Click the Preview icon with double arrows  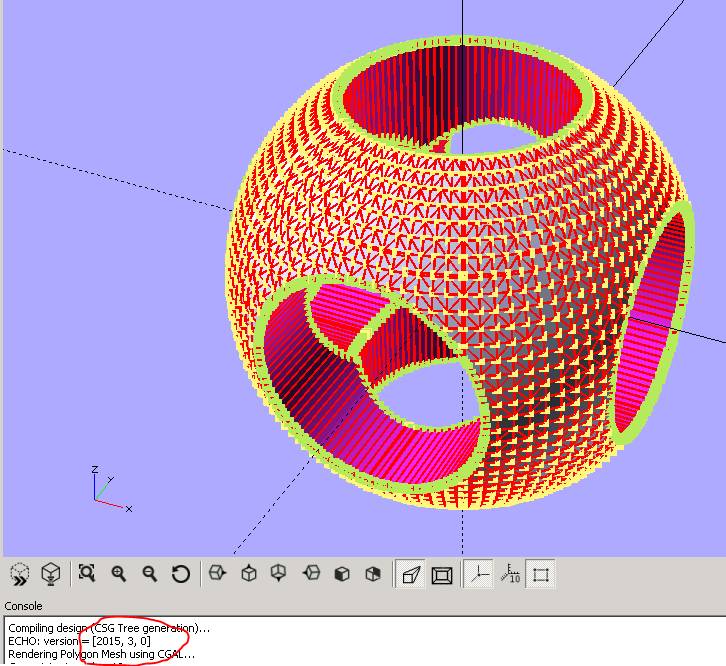click(20, 574)
